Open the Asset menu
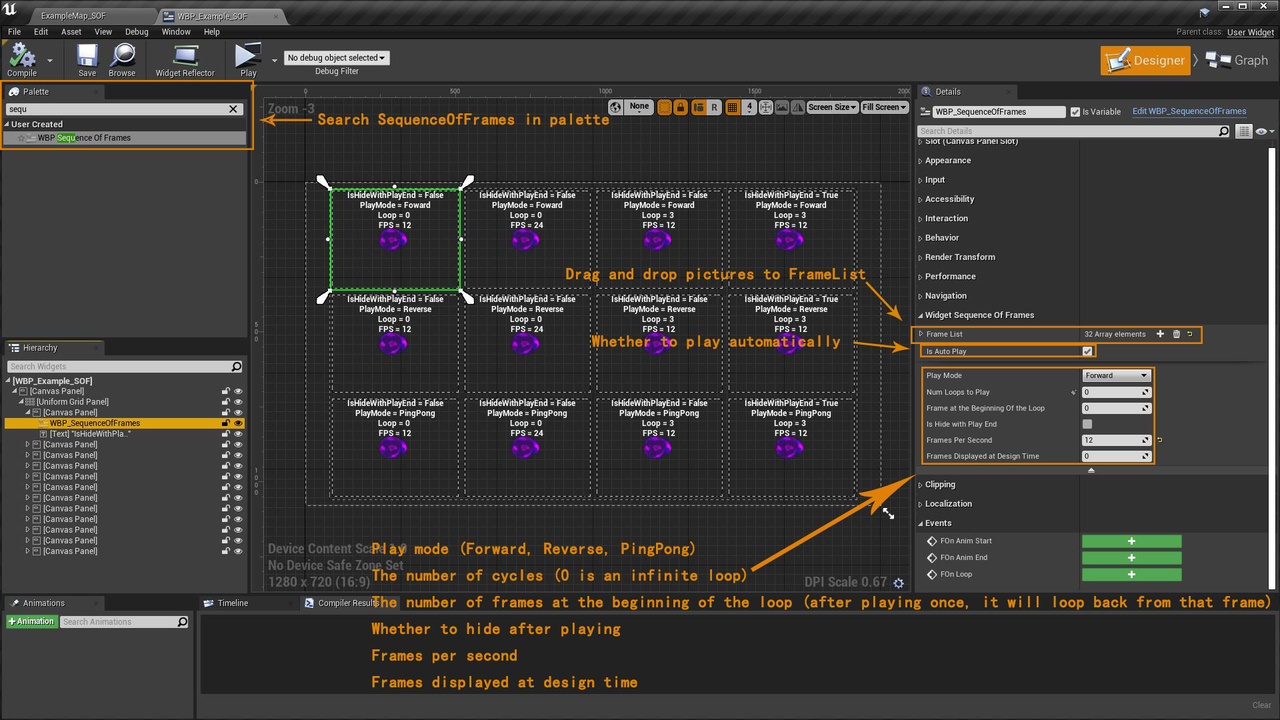Screen dimensions: 1280x720 point(71,32)
